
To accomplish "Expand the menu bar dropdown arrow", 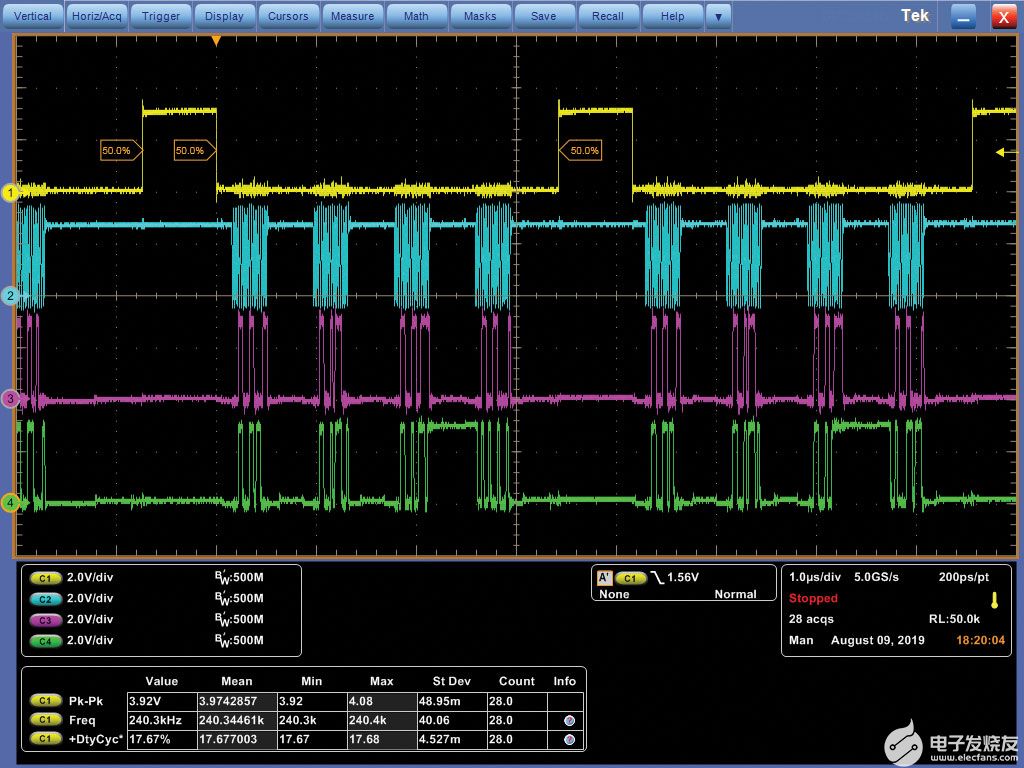I will tap(718, 16).
